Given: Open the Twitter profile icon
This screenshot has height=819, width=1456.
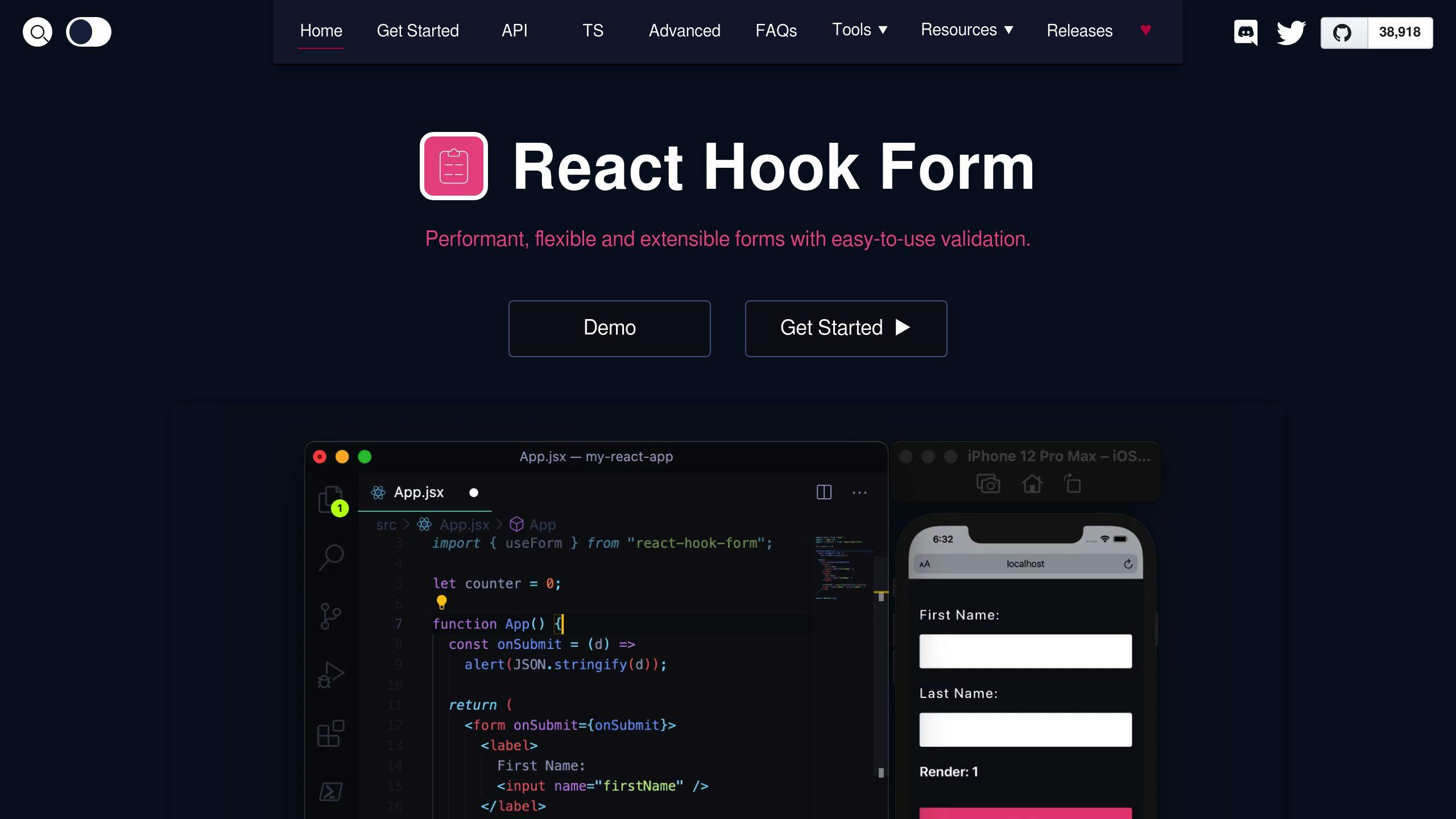Looking at the screenshot, I should (1290, 32).
